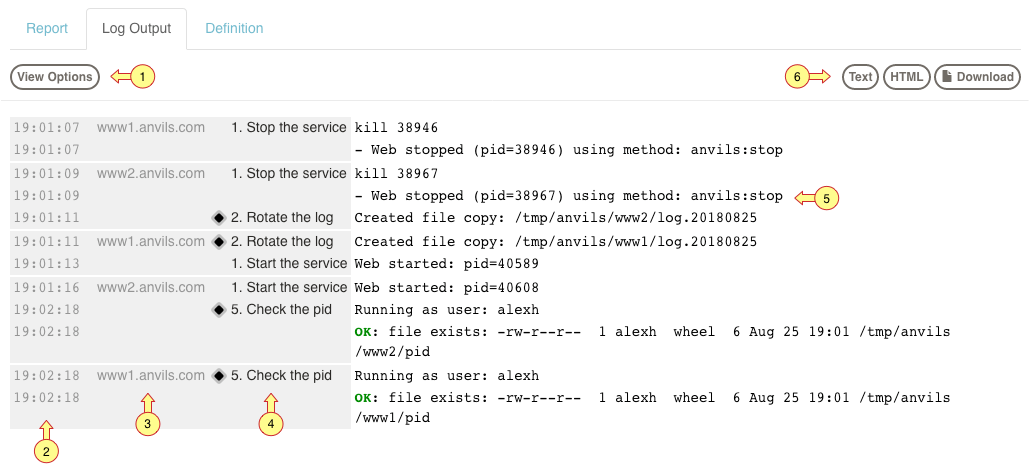Click the diamond icon beside www1 Rotate the log
This screenshot has width=1029, height=464.
pos(219,242)
